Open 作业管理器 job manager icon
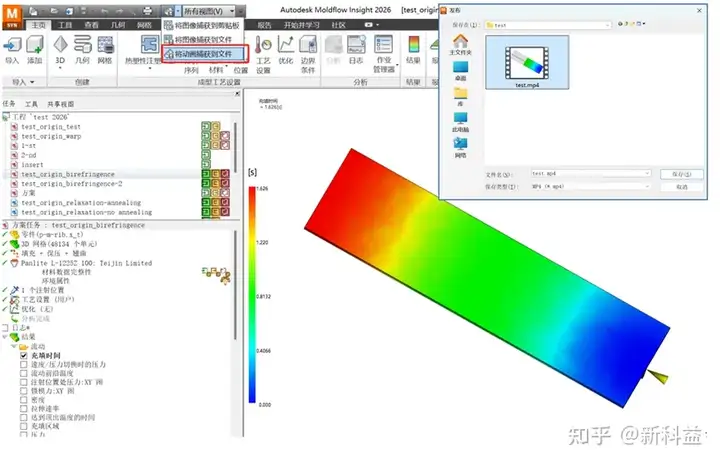720x464 pixels. pyautogui.click(x=383, y=45)
